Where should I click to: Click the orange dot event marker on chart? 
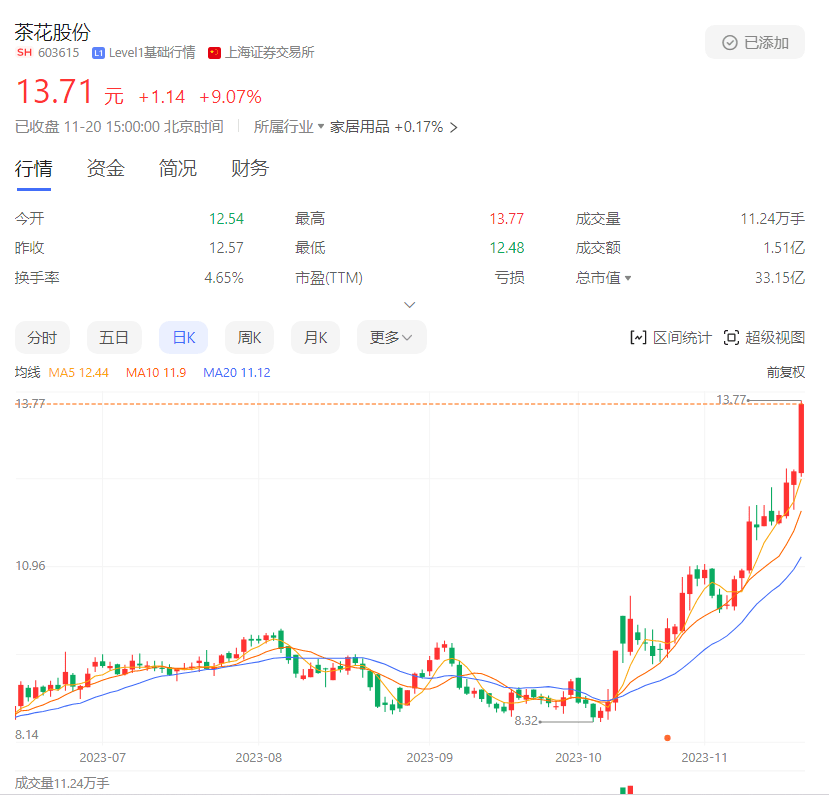tap(667, 738)
